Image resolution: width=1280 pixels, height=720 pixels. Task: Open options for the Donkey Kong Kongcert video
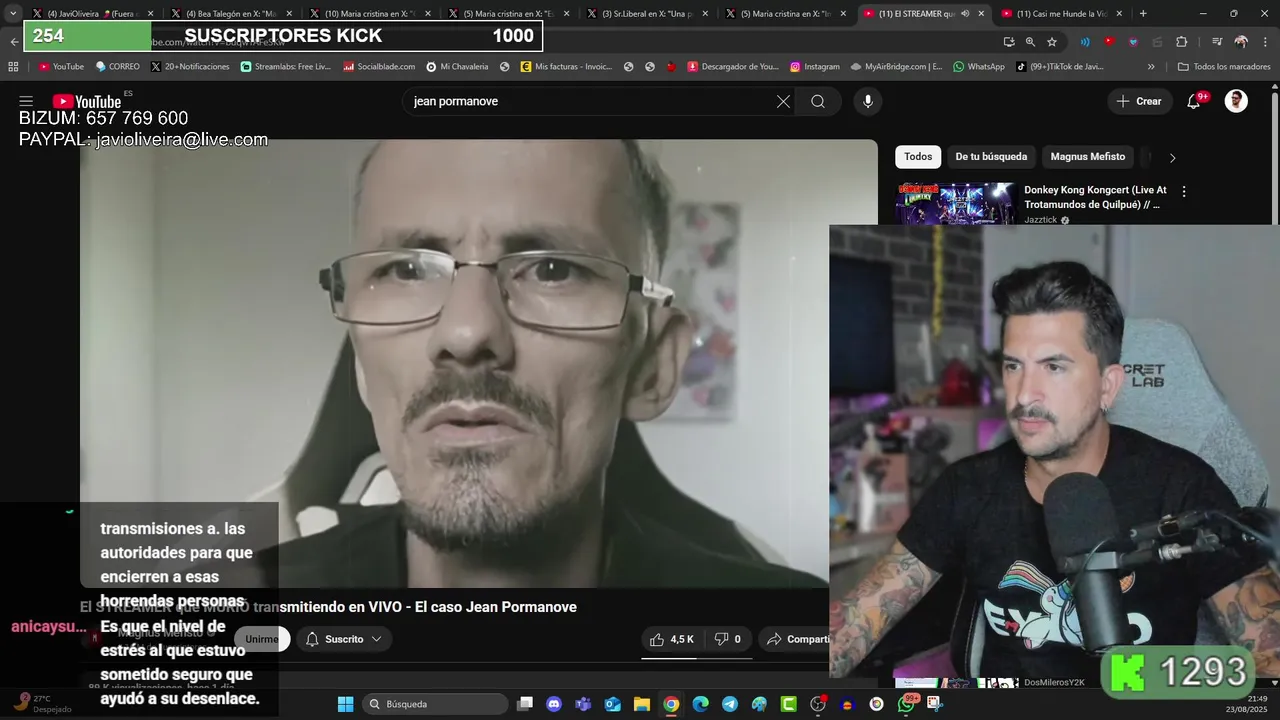[x=1184, y=191]
